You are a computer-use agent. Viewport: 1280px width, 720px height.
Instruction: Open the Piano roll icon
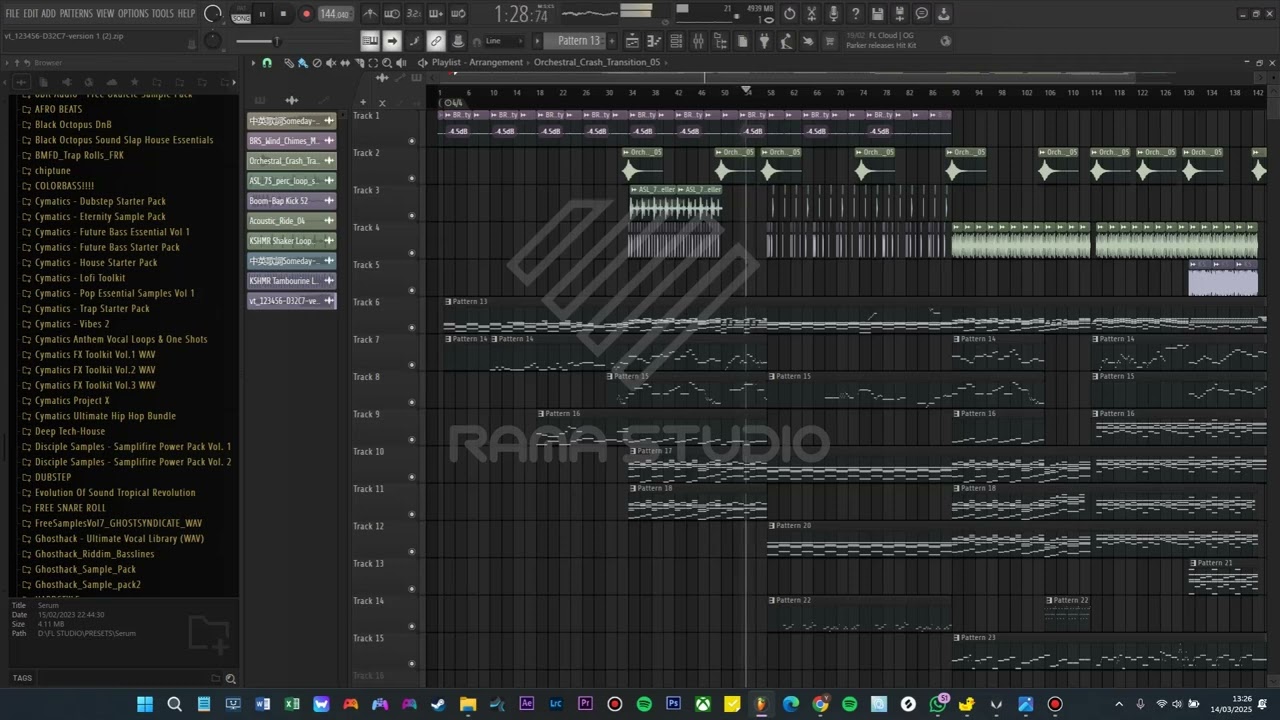(x=654, y=41)
